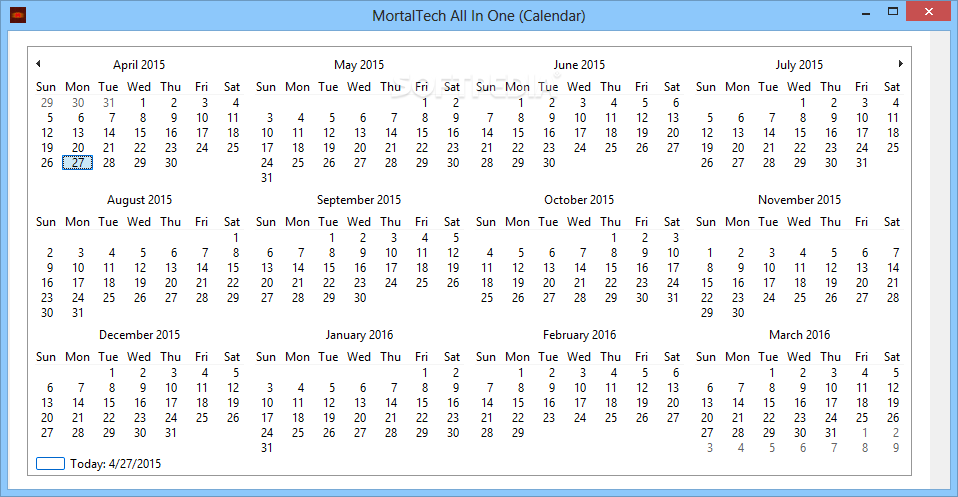Viewport: 958px width, 497px height.
Task: Select grayed April 9 in March 2016 grid
Action: 896,448
